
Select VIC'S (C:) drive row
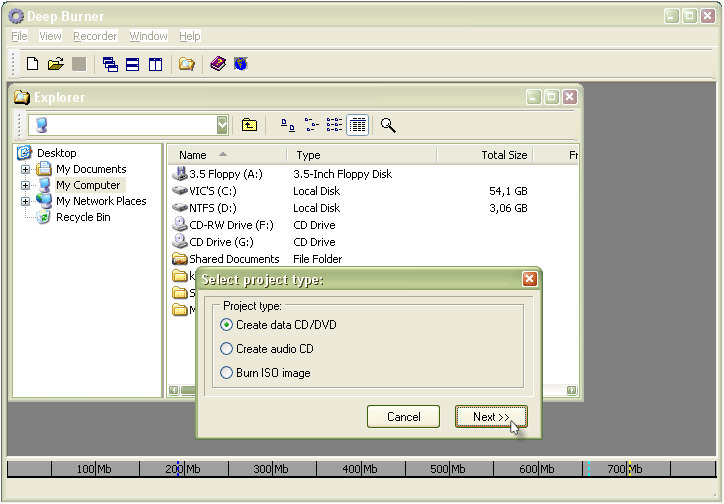click(x=373, y=191)
